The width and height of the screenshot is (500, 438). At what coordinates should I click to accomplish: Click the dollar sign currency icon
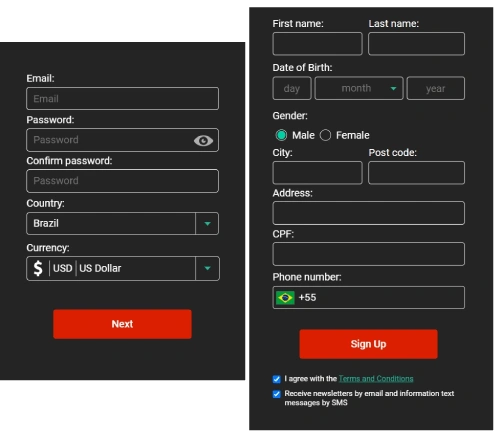tap(38, 268)
